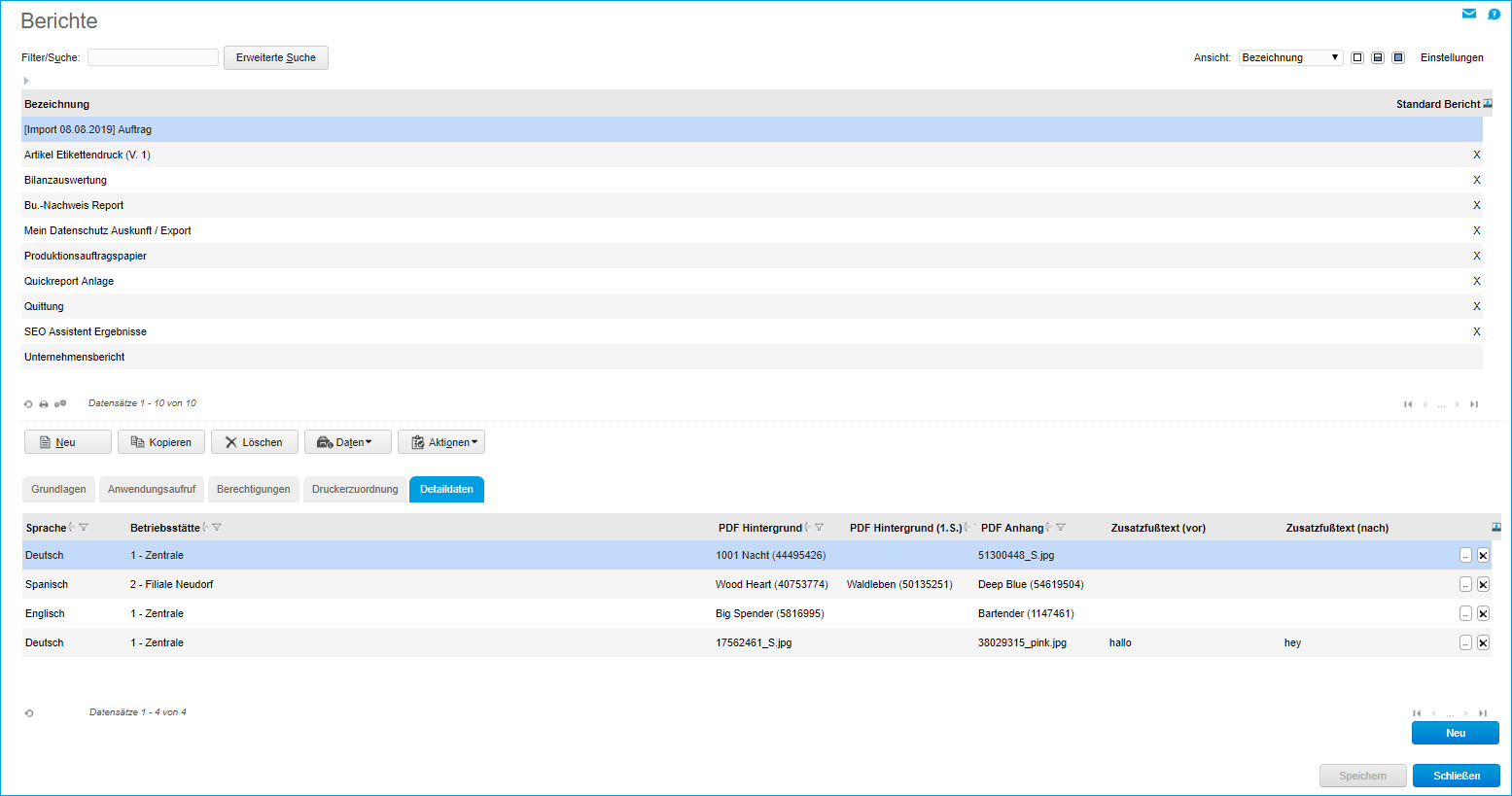Switch to the empty-square list-only view
This screenshot has height=796, width=1512.
(x=1357, y=57)
